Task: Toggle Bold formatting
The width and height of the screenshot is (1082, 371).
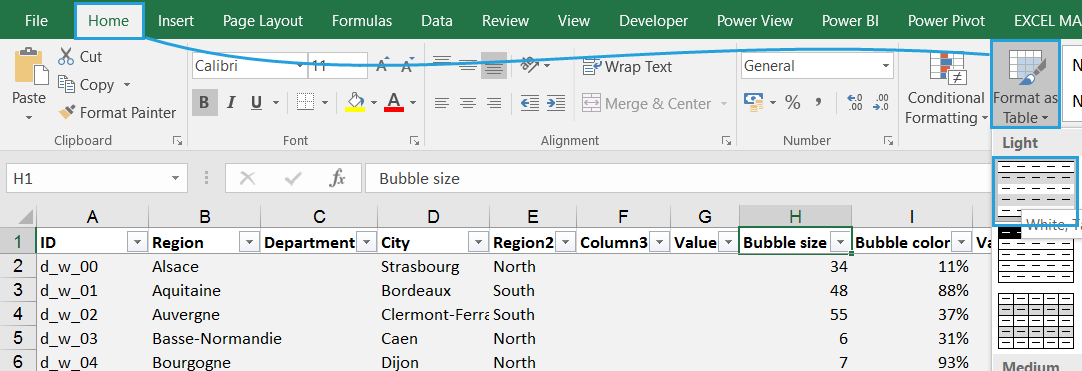Action: [204, 103]
